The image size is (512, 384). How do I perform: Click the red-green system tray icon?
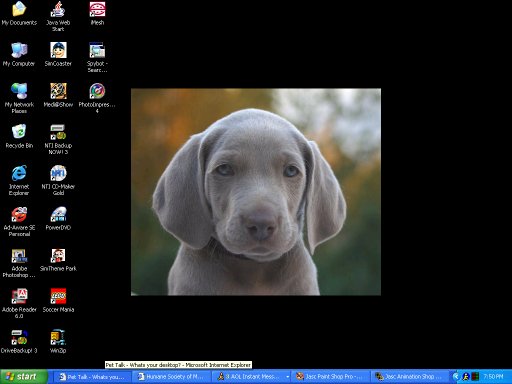[x=475, y=377]
